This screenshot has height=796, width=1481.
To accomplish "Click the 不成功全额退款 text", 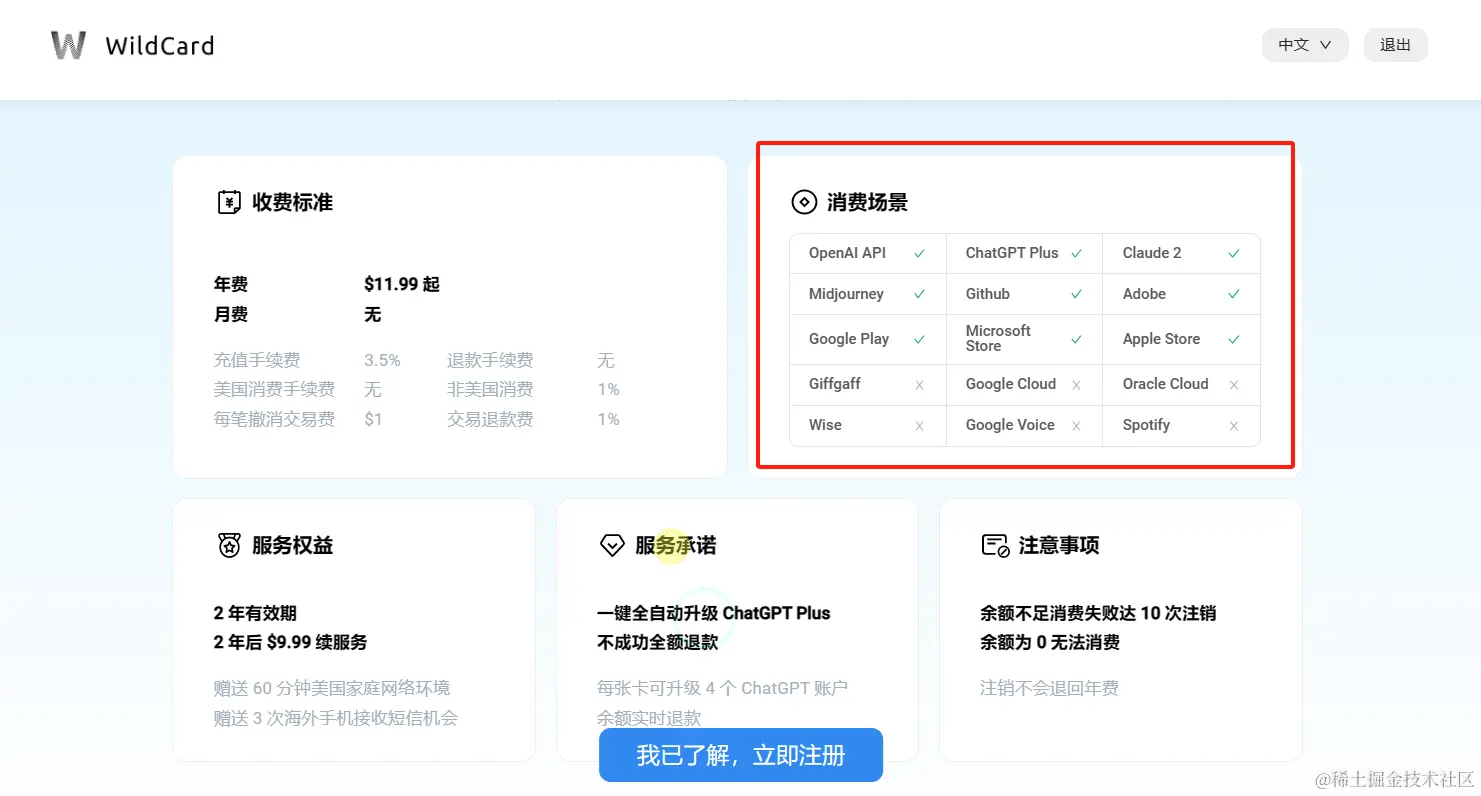I will click(x=658, y=643).
